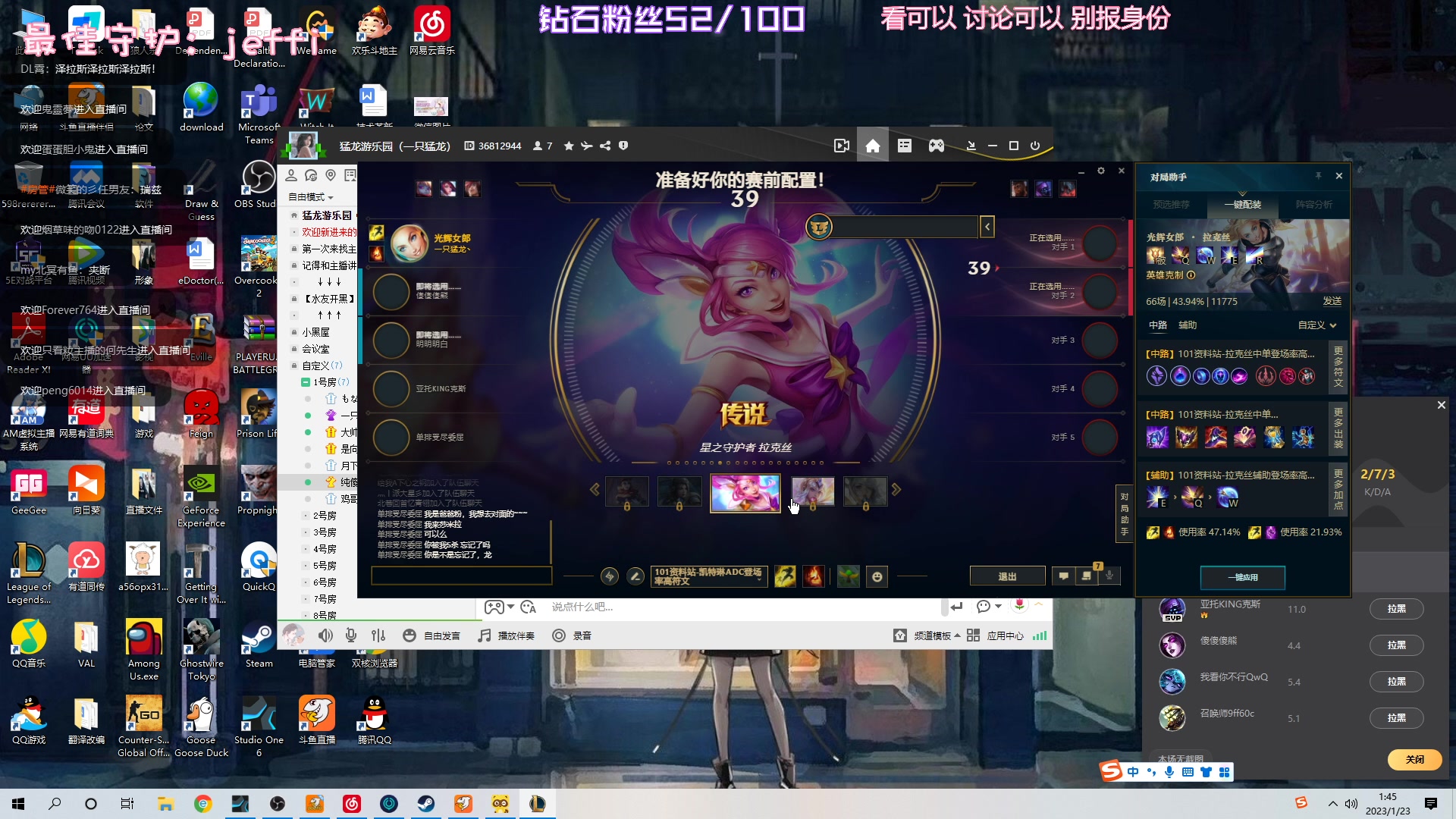This screenshot has height=819, width=1456.
Task: Select the 星之守护者 拉克丝 skin thumbnail
Action: 745,493
